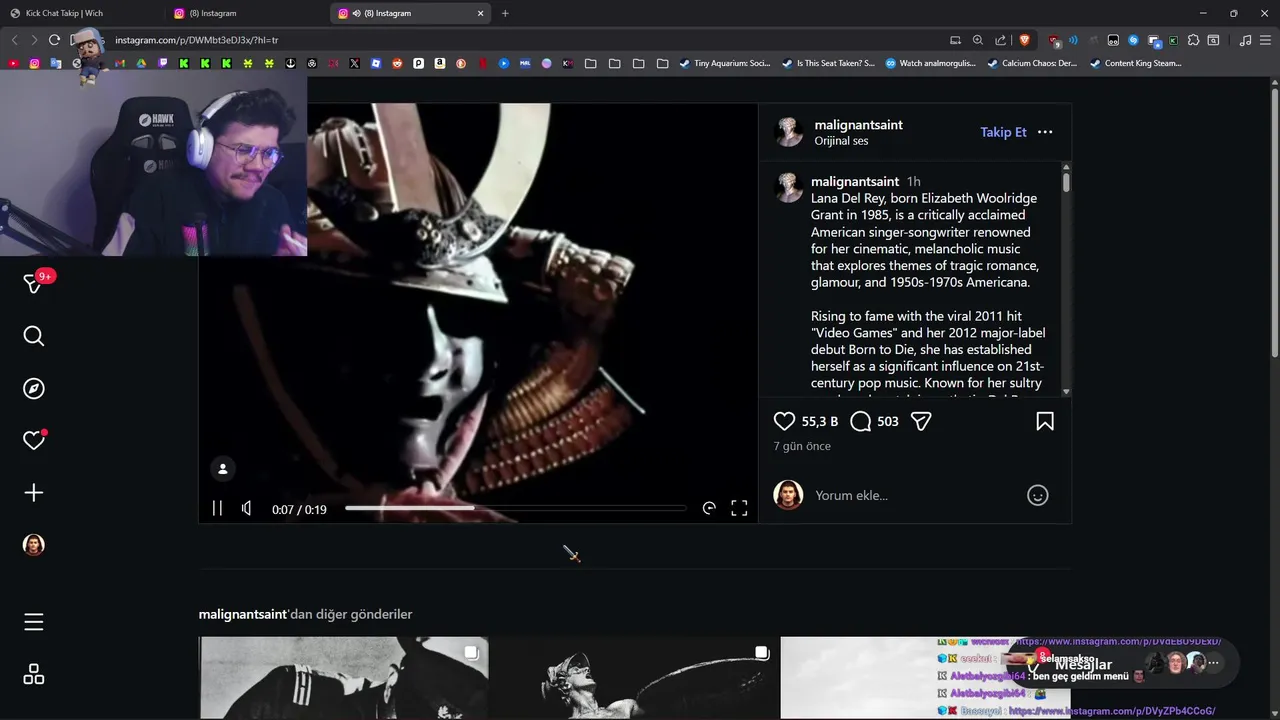This screenshot has height=720, width=1280.
Task: Click the Brave Shields lion icon
Action: click(x=1024, y=40)
